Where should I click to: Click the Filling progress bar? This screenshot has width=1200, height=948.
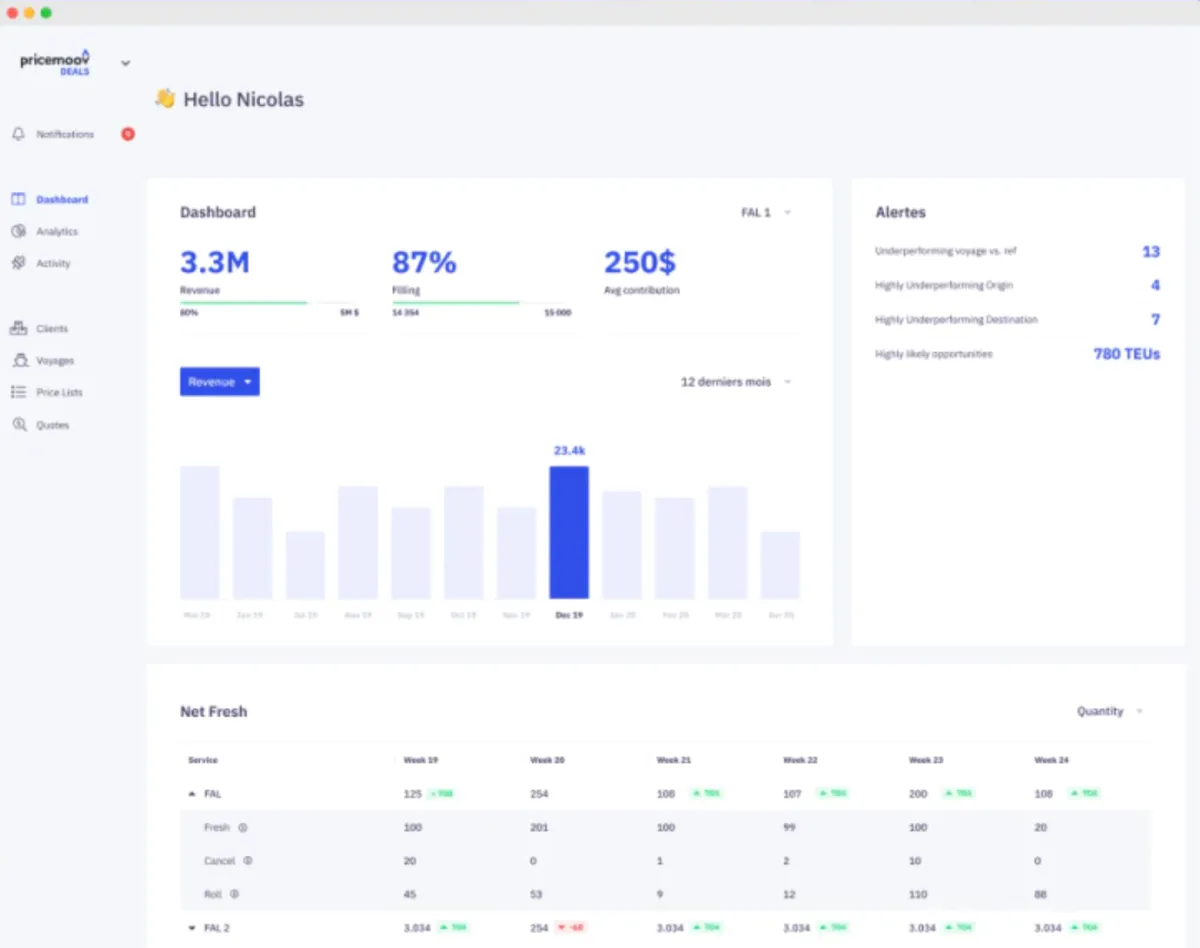[481, 302]
